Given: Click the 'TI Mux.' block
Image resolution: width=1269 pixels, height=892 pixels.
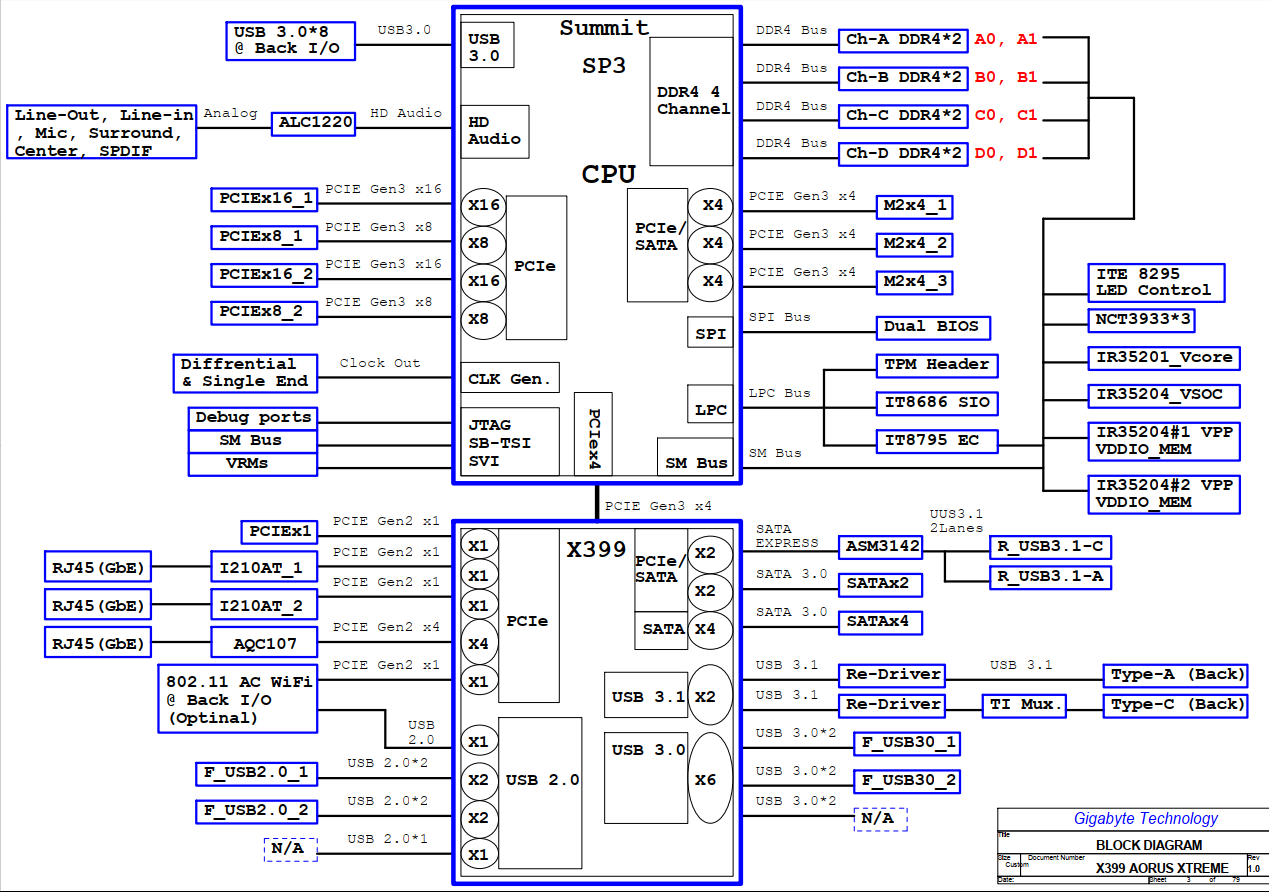Looking at the screenshot, I should click(1024, 705).
